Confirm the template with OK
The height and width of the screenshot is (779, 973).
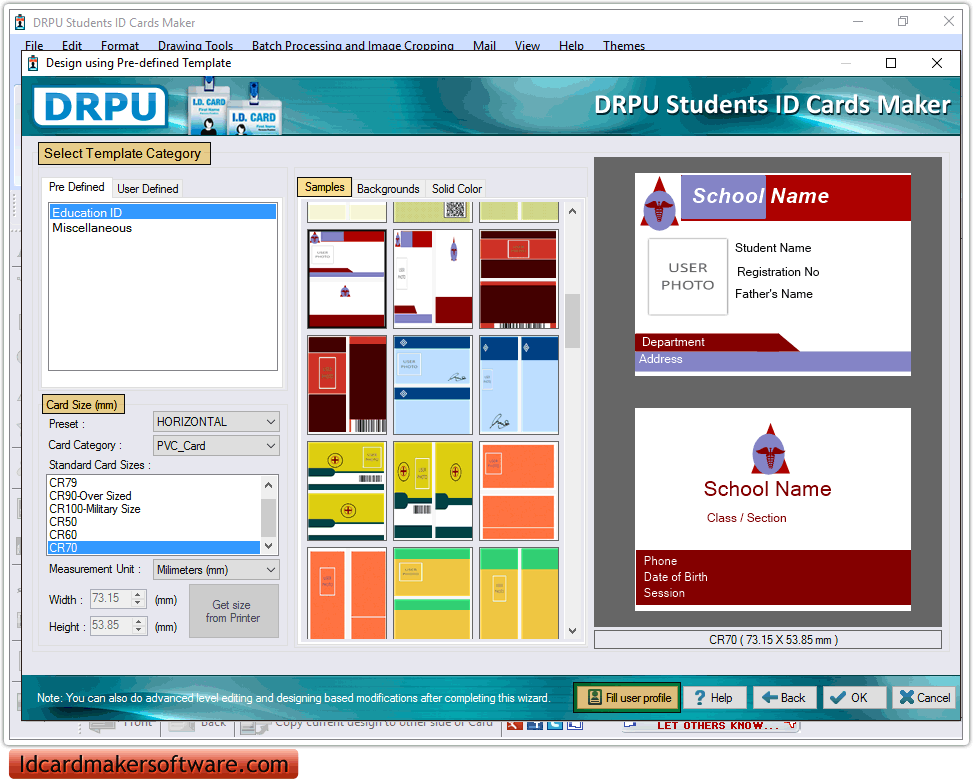(854, 697)
